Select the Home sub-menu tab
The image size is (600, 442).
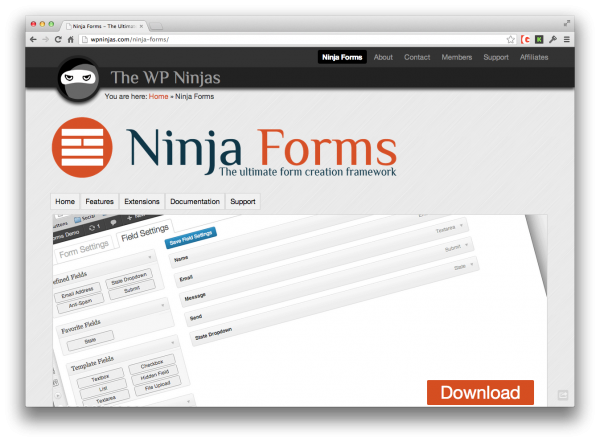(x=65, y=201)
